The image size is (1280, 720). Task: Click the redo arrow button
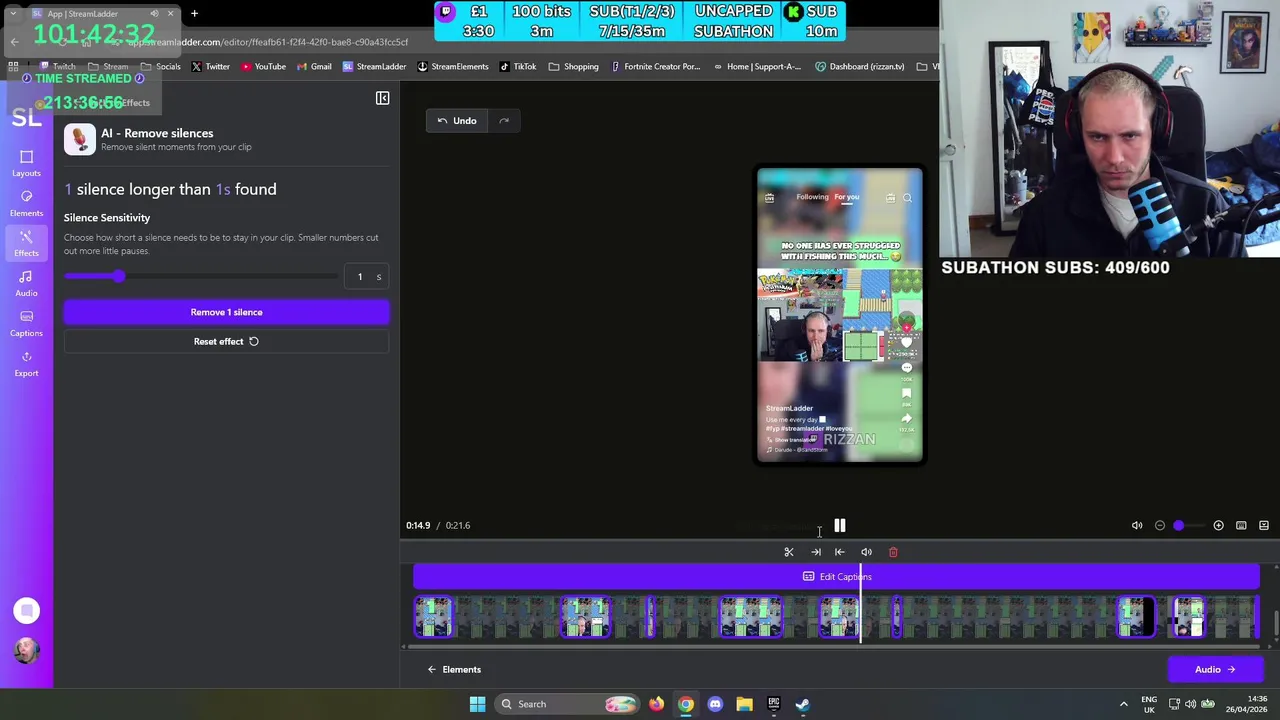pos(504,121)
